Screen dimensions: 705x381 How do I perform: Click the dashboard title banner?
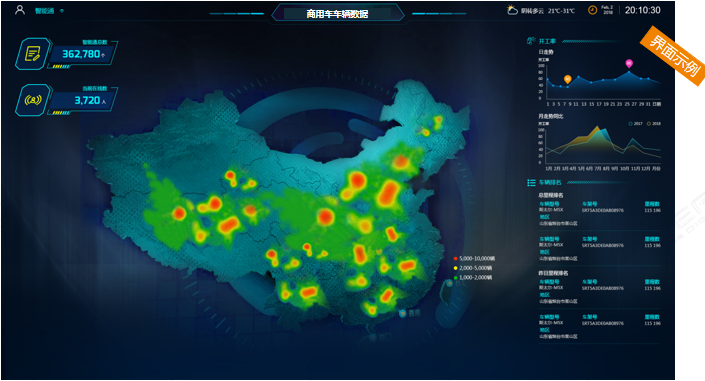click(x=337, y=13)
